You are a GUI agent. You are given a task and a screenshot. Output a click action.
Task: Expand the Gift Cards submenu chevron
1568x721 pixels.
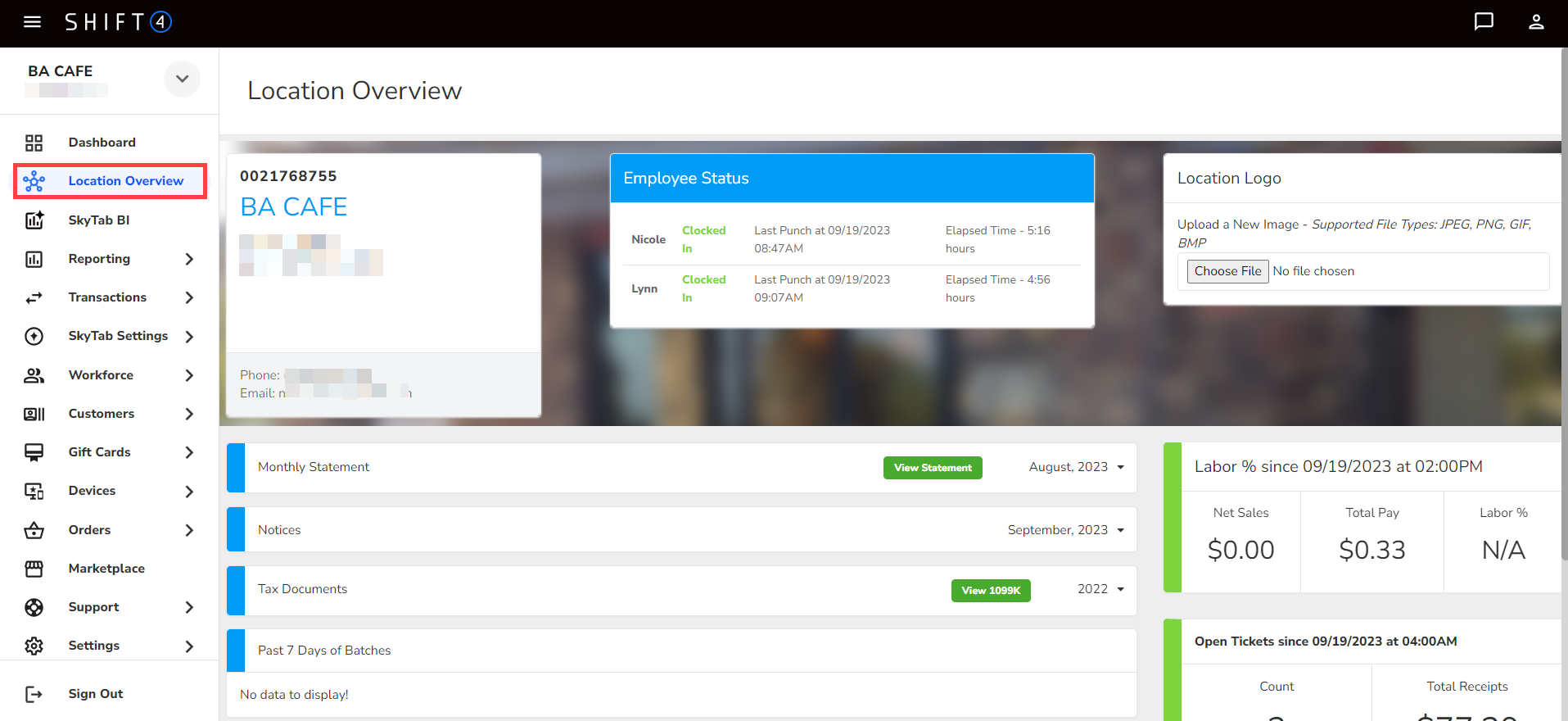(x=189, y=452)
